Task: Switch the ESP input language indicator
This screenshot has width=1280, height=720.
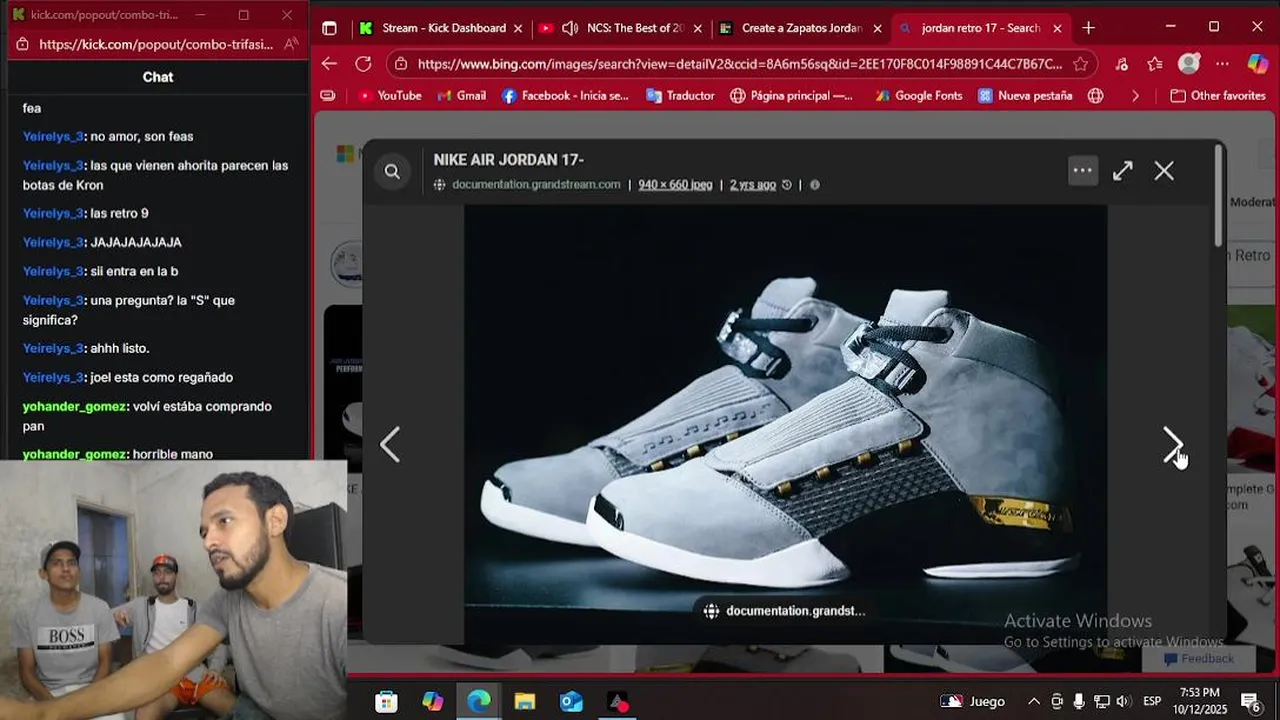Action: click(1152, 702)
